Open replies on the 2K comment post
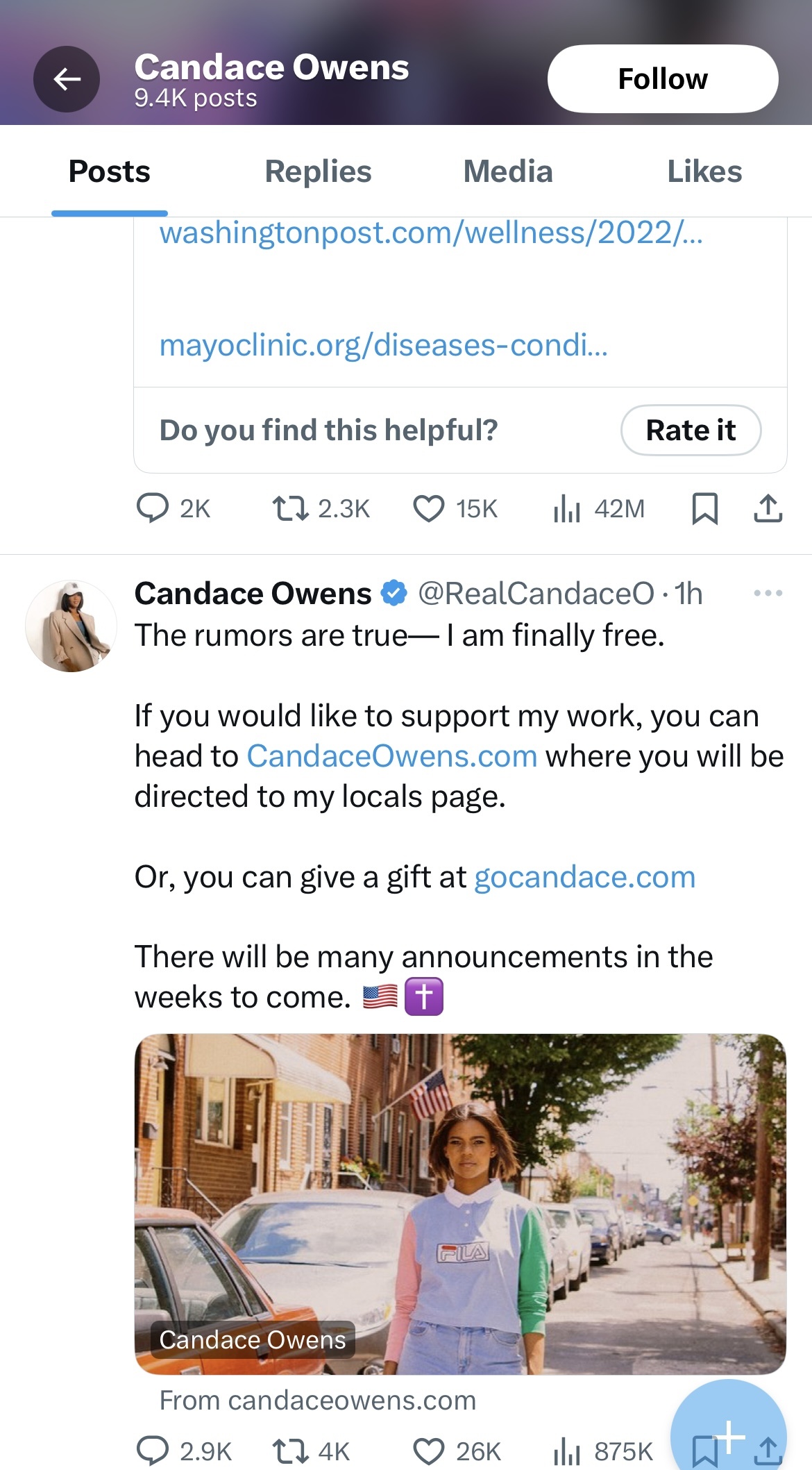The height and width of the screenshot is (1470, 812). coord(173,508)
